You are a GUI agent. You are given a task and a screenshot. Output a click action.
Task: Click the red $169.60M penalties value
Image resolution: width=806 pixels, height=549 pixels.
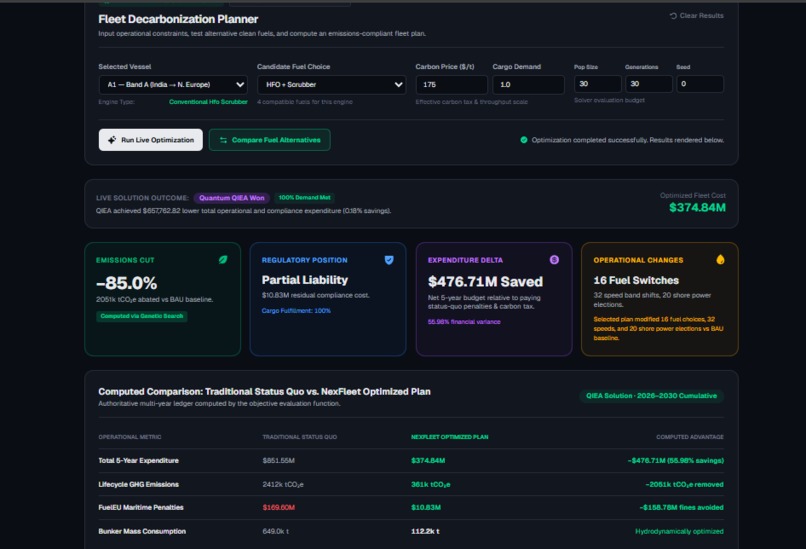(279, 507)
